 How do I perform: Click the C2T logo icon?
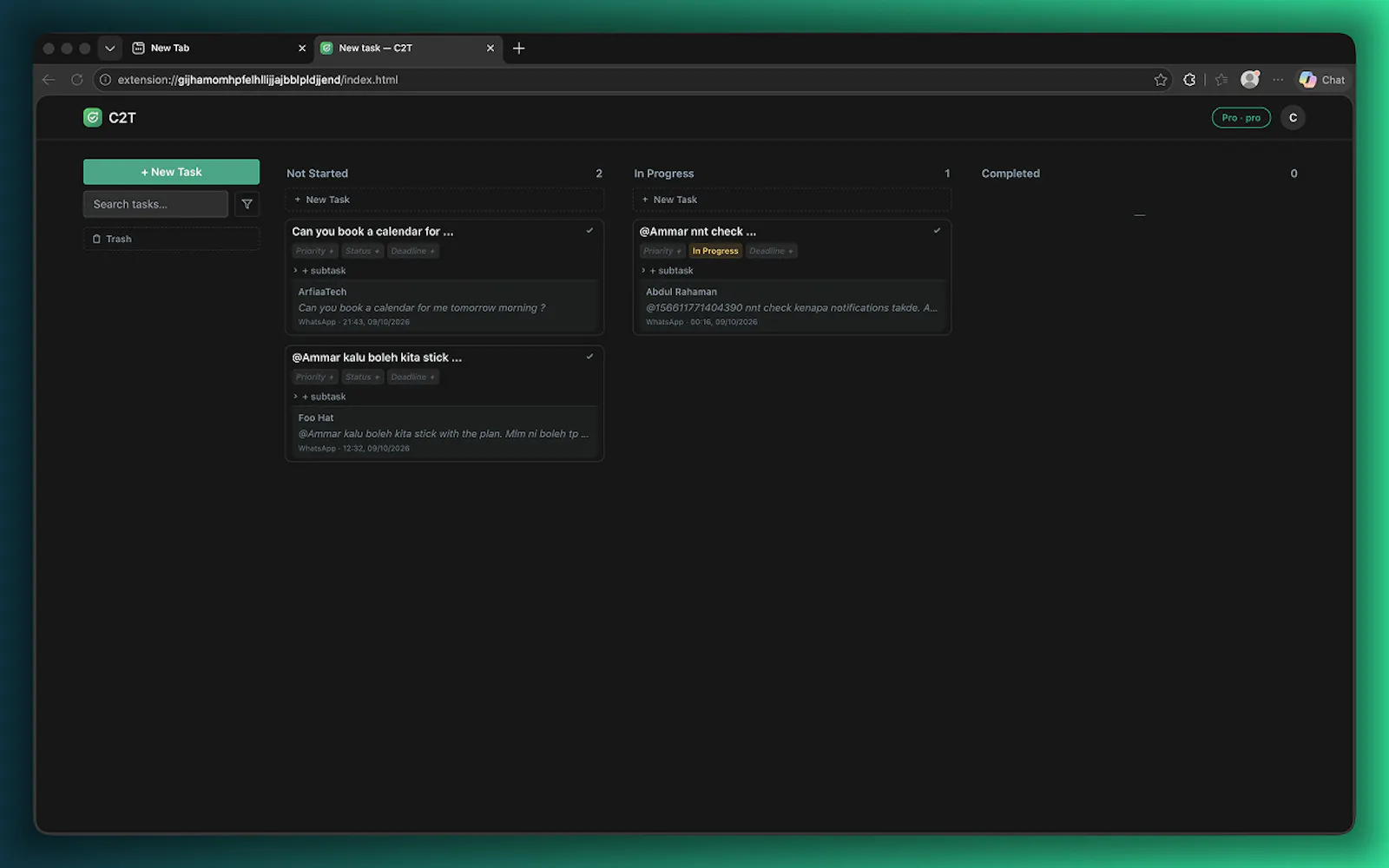click(x=93, y=117)
